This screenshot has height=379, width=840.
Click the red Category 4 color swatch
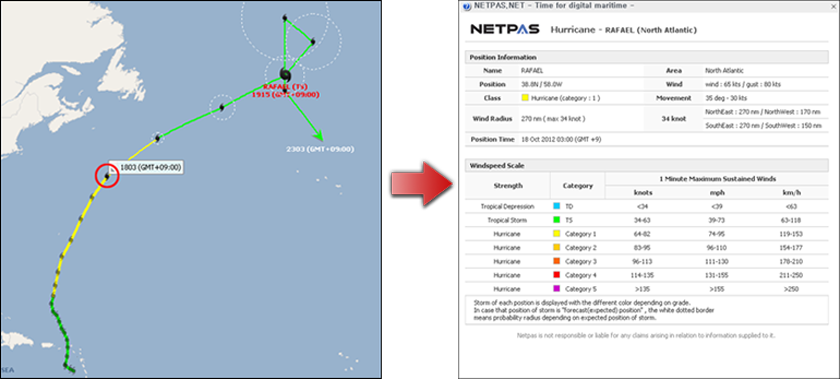(x=557, y=275)
